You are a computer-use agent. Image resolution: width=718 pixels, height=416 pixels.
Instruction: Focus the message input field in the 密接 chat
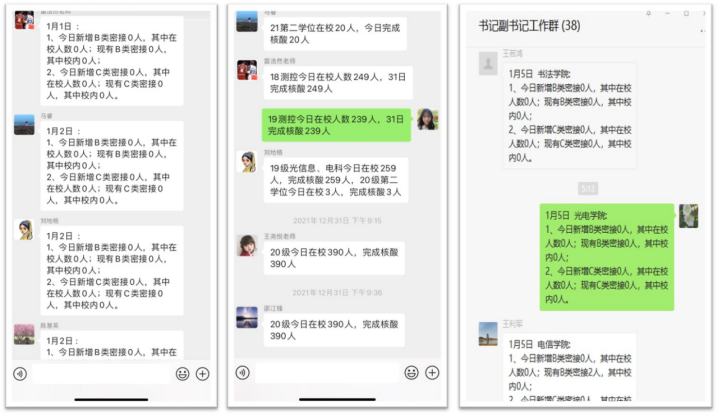(x=100, y=373)
